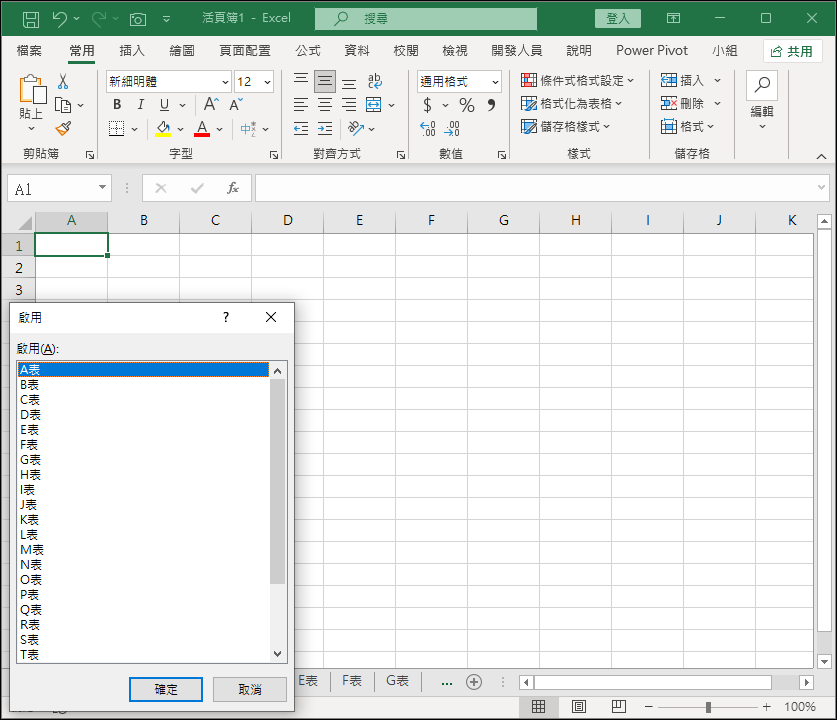Click the Bottom Align icon
This screenshot has height=720, width=837.
tap(349, 82)
